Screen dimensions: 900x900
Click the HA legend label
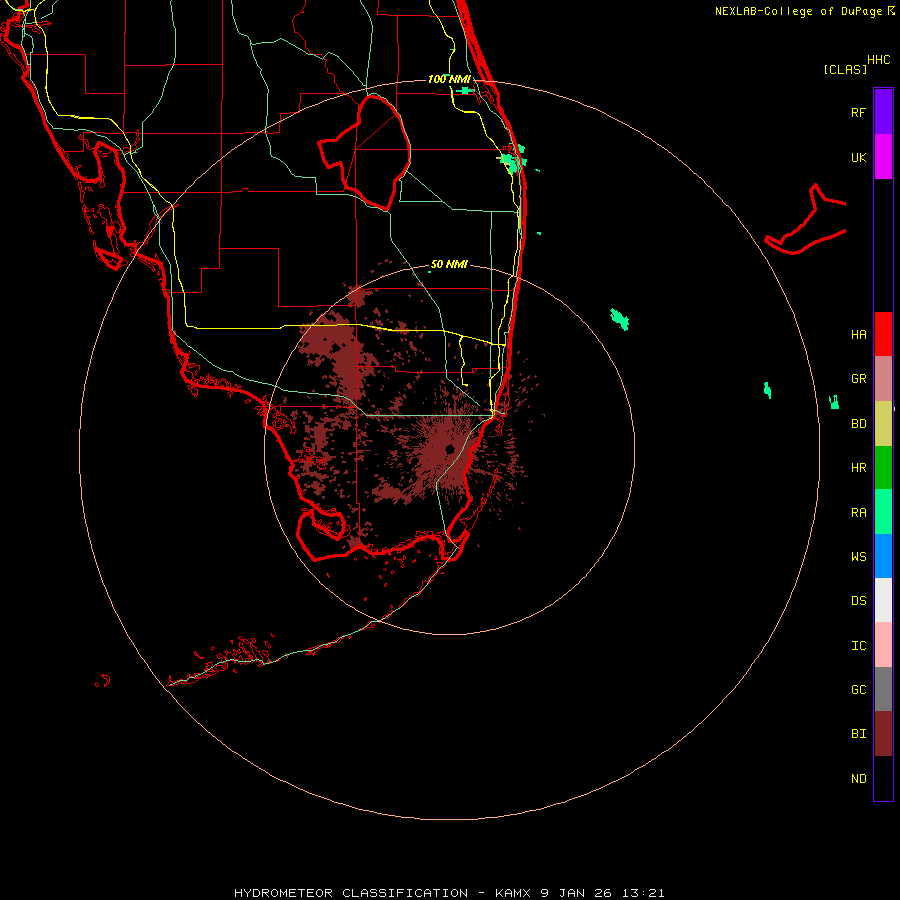(858, 334)
